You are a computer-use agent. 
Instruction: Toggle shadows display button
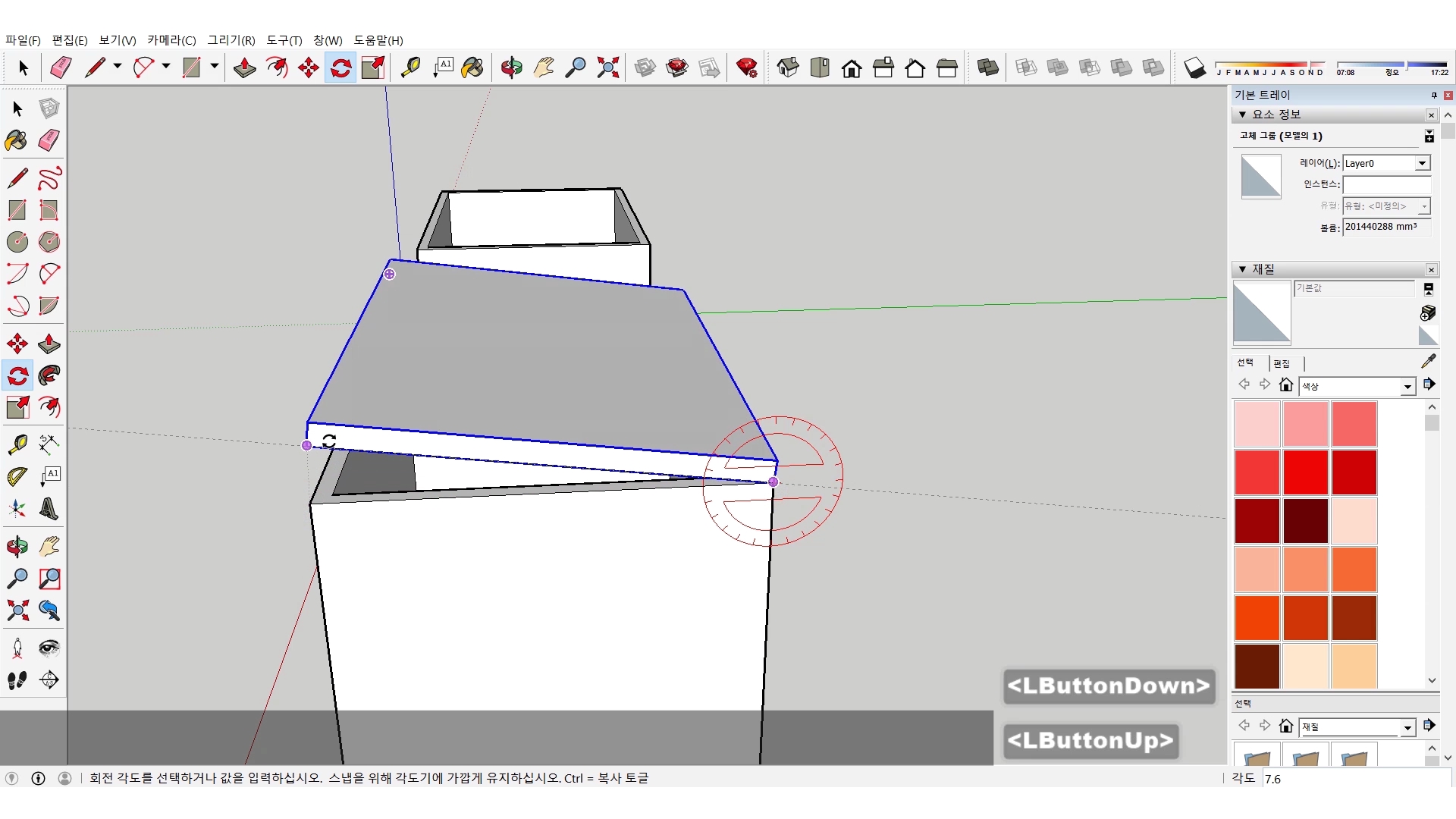click(1194, 68)
